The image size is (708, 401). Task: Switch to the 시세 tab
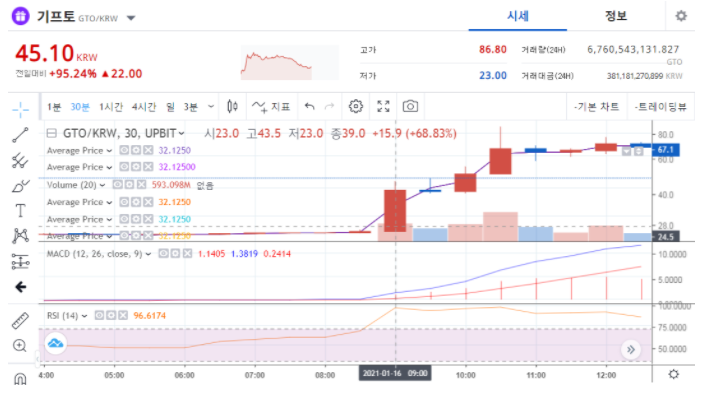click(x=517, y=16)
